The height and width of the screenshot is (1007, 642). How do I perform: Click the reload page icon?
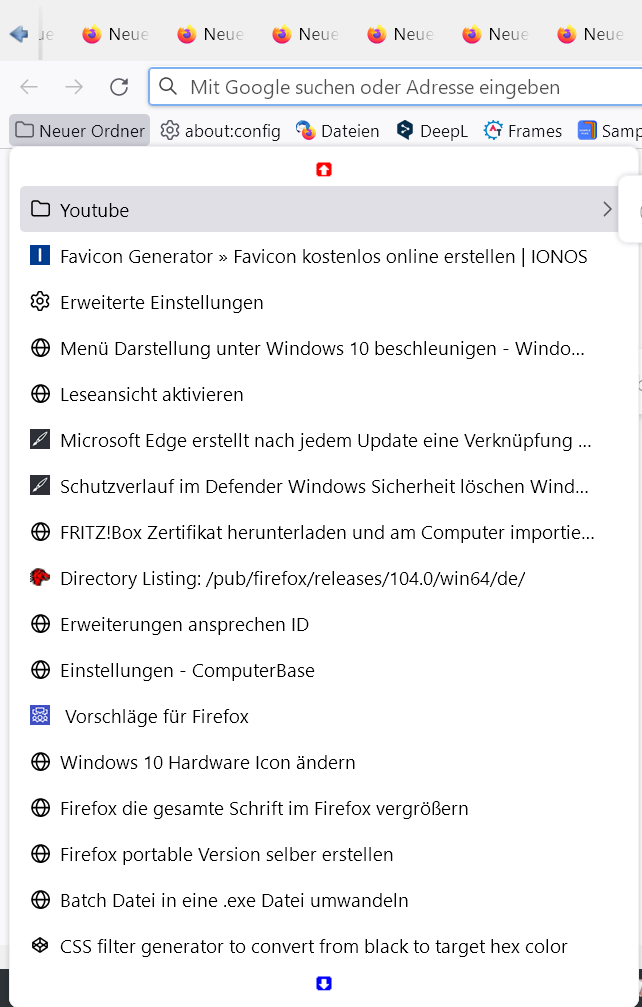pyautogui.click(x=119, y=87)
